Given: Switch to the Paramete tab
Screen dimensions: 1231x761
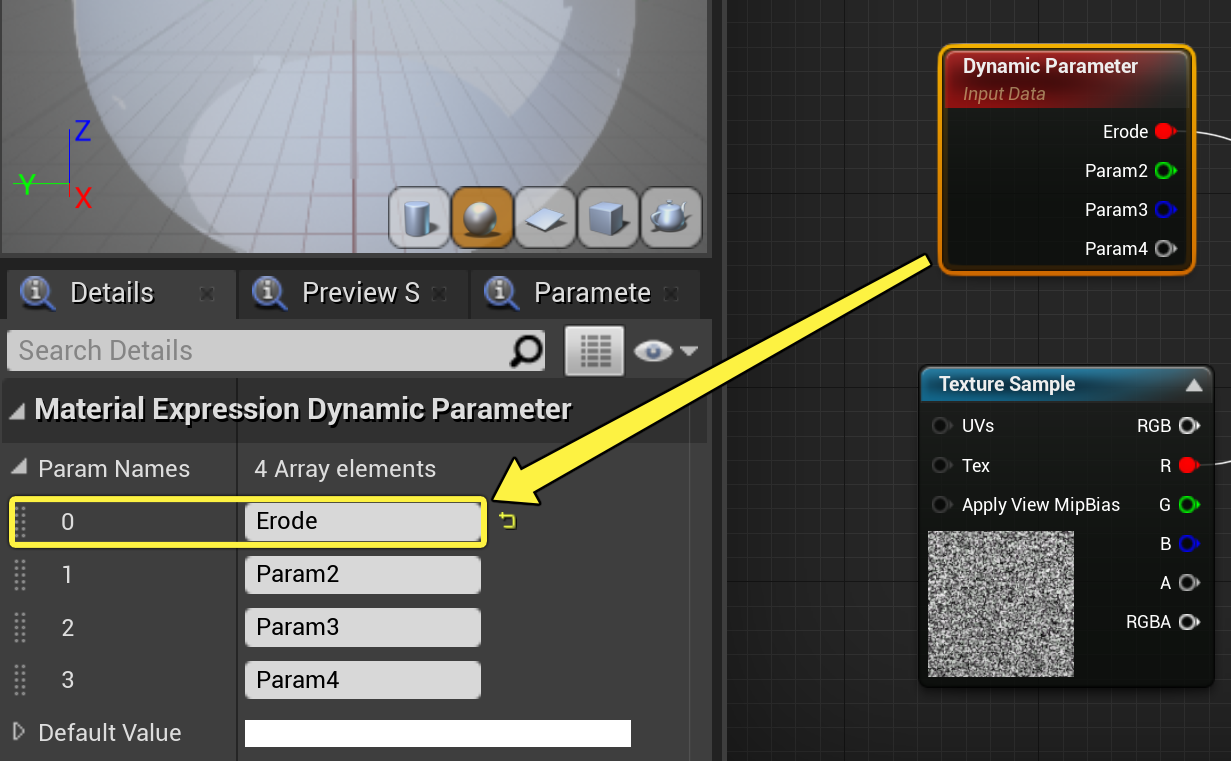Looking at the screenshot, I should pyautogui.click(x=592, y=293).
